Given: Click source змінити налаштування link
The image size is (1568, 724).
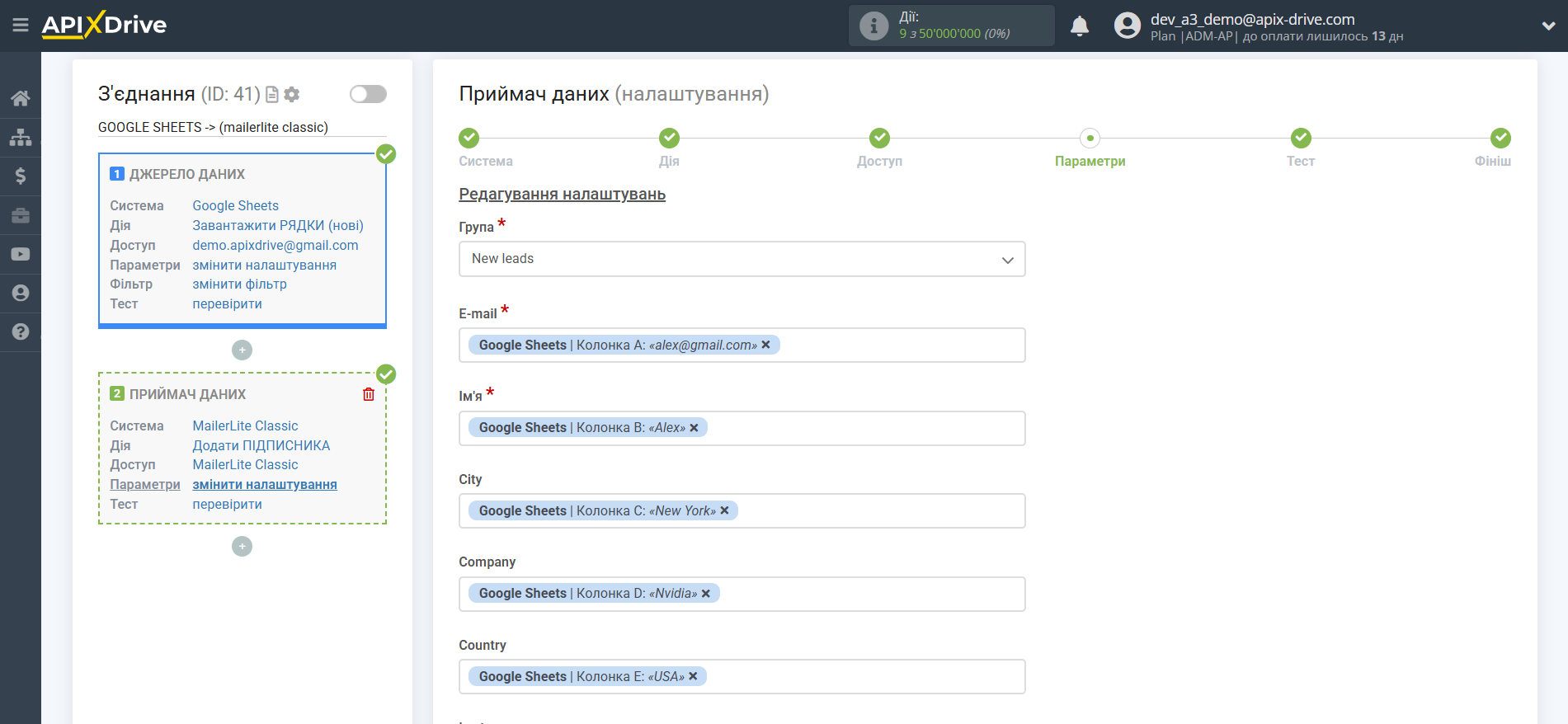Looking at the screenshot, I should coord(265,265).
